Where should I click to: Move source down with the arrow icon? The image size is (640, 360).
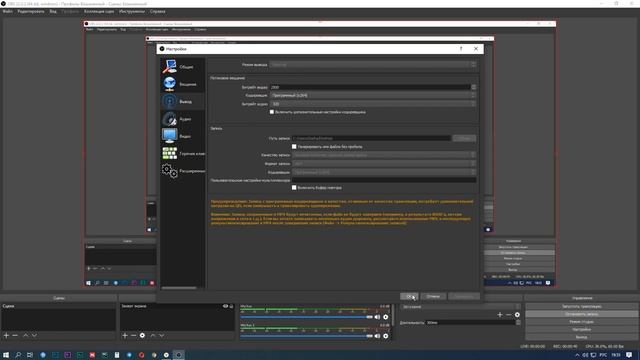[x=162, y=335]
